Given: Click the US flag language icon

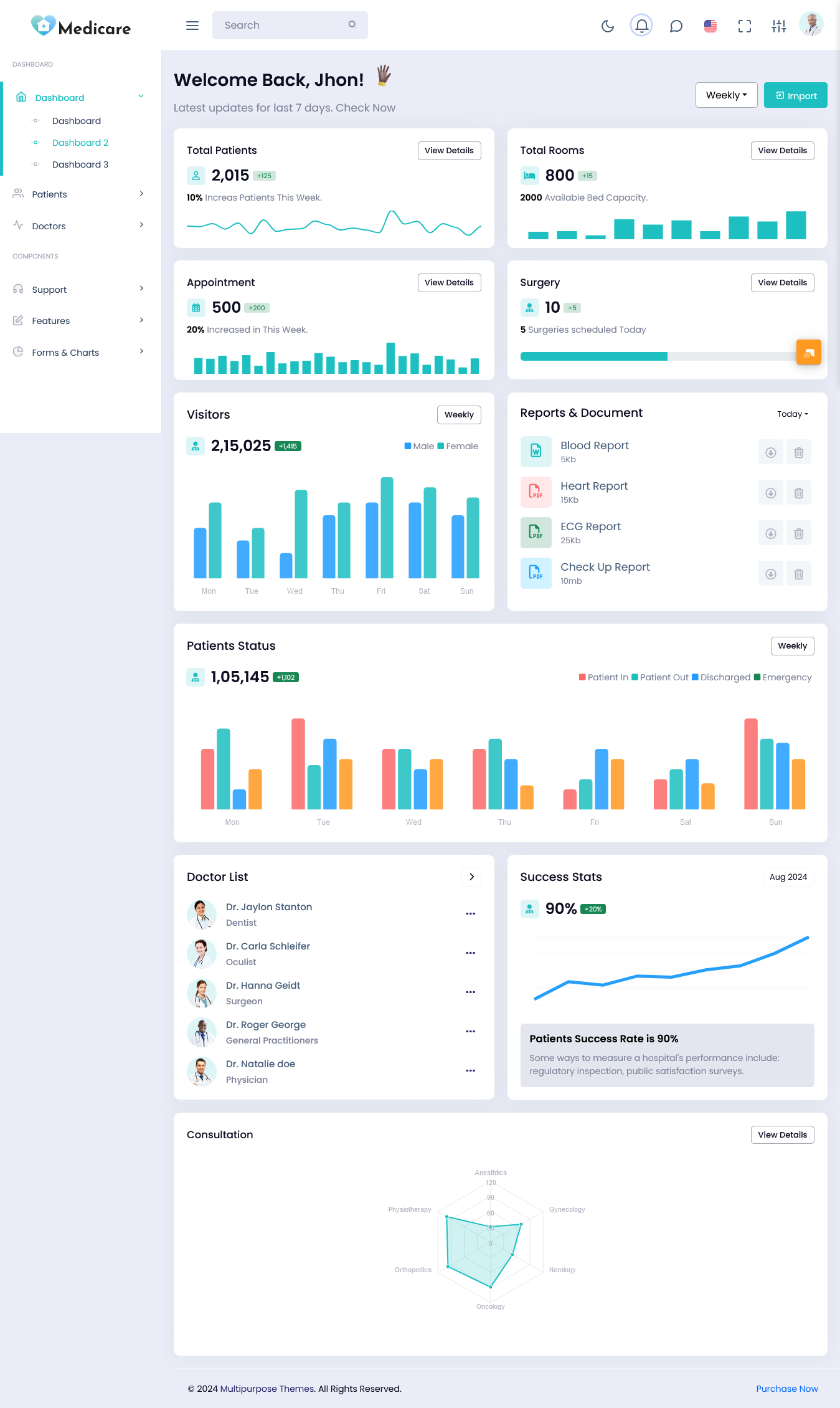Looking at the screenshot, I should tap(710, 26).
